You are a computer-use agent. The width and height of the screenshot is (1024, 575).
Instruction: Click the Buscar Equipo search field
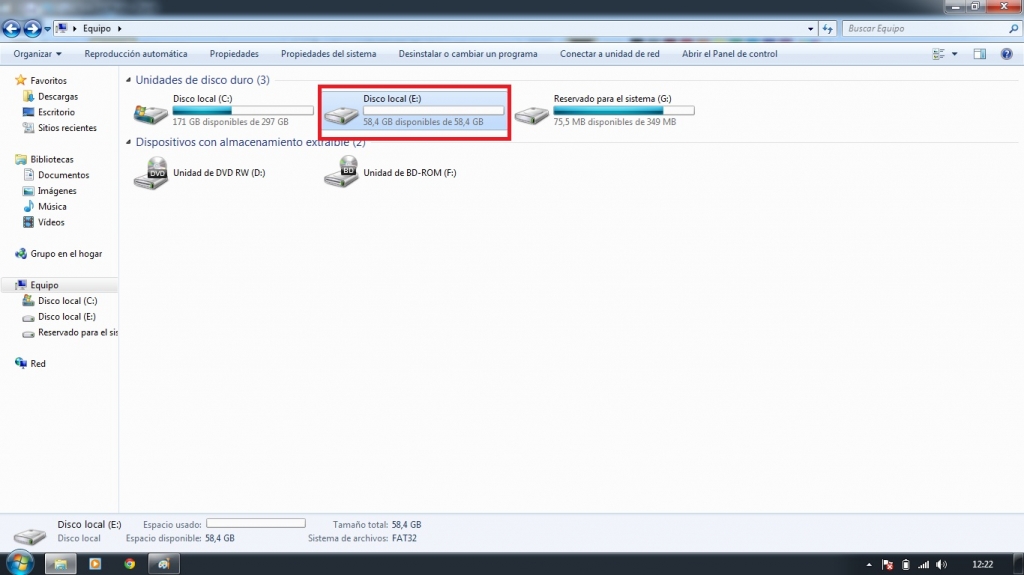point(920,29)
